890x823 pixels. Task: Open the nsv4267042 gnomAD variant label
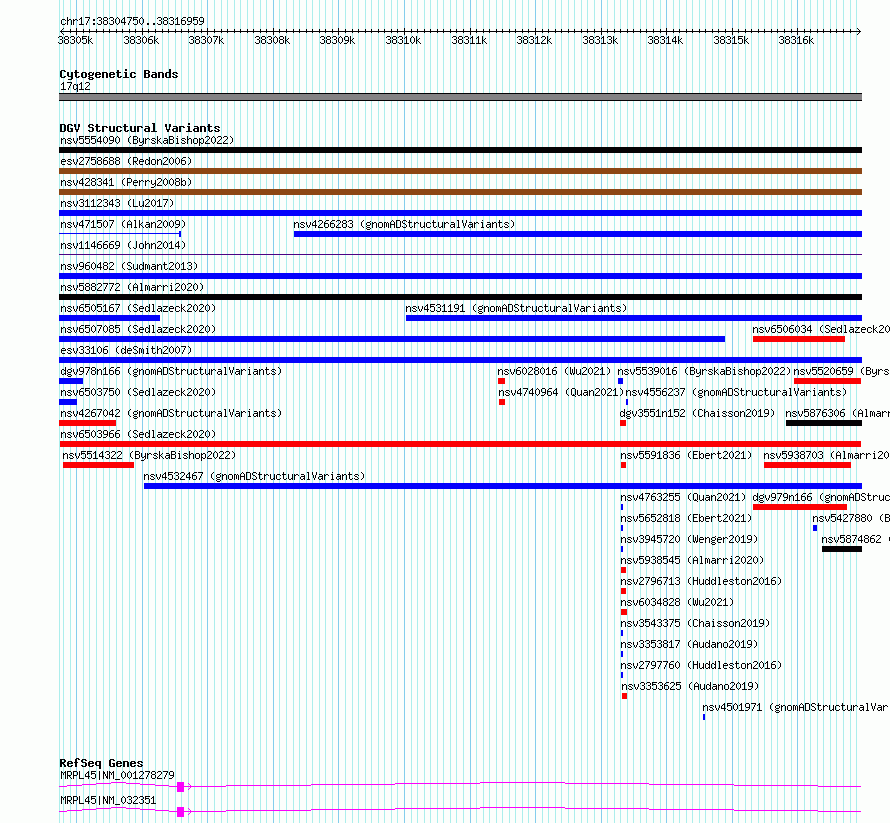pyautogui.click(x=171, y=413)
